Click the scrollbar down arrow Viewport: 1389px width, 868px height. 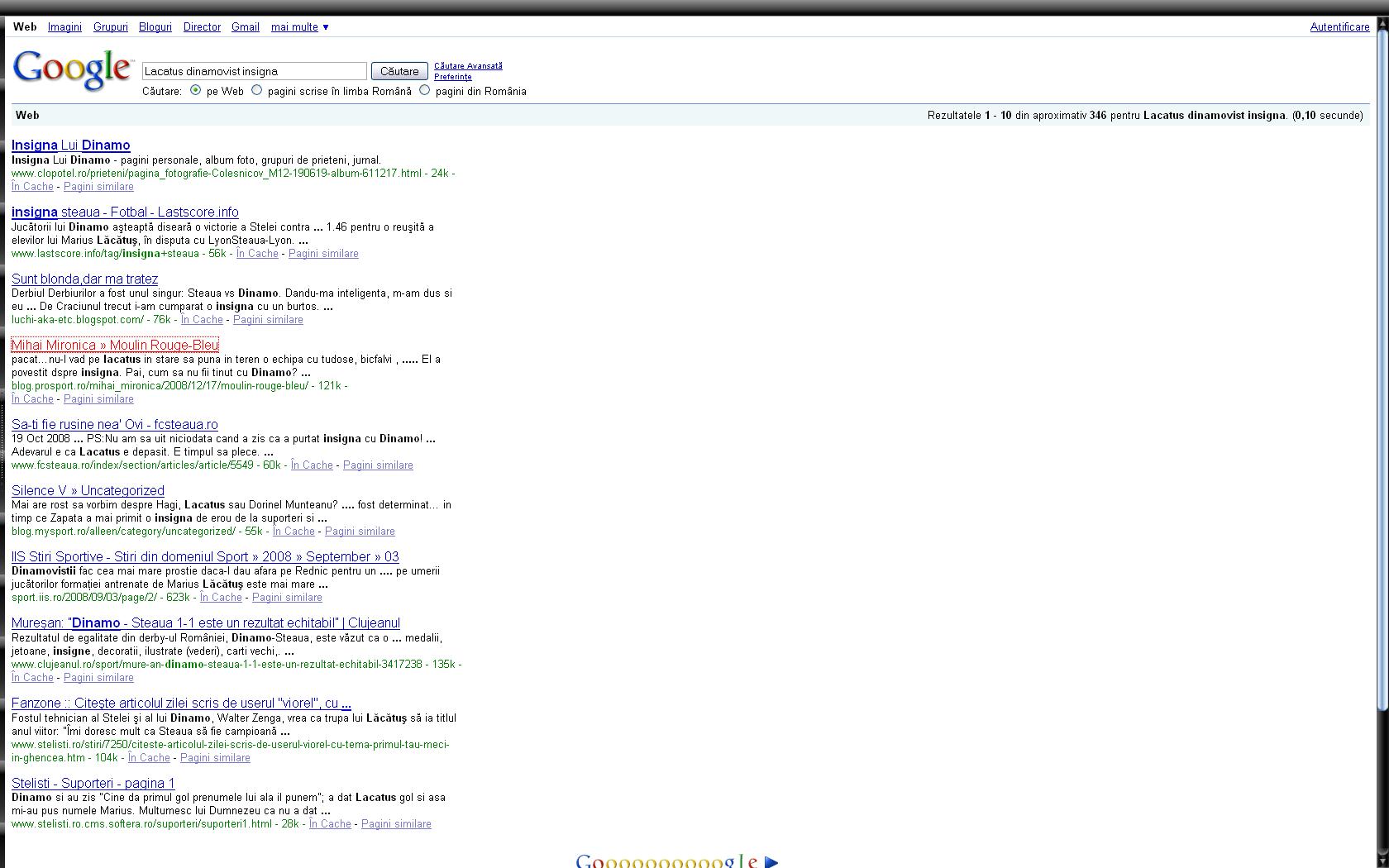1381,860
